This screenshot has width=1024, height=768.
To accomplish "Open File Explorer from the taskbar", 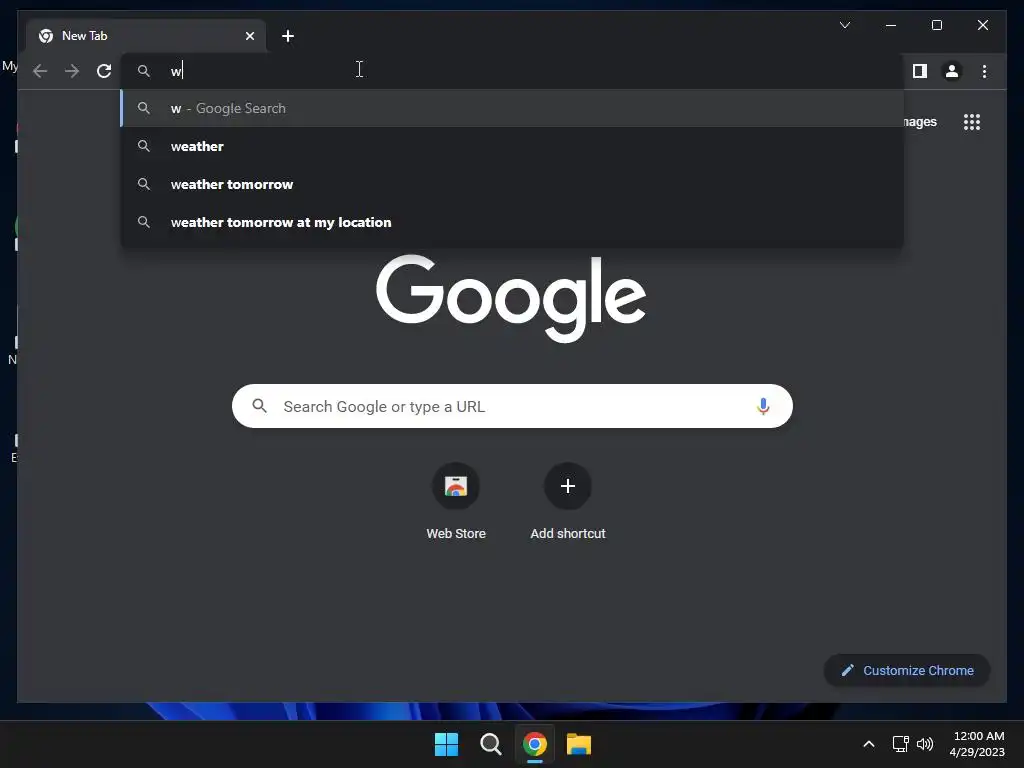I will 579,744.
